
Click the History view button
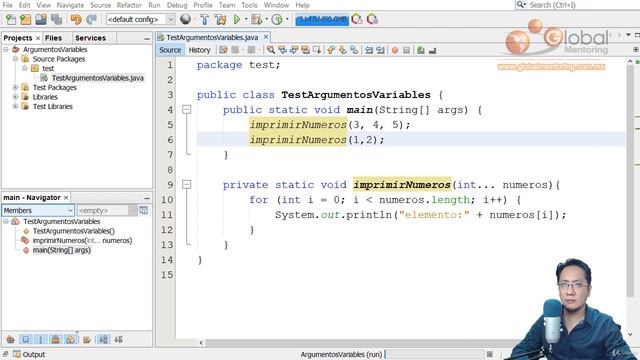tap(199, 50)
